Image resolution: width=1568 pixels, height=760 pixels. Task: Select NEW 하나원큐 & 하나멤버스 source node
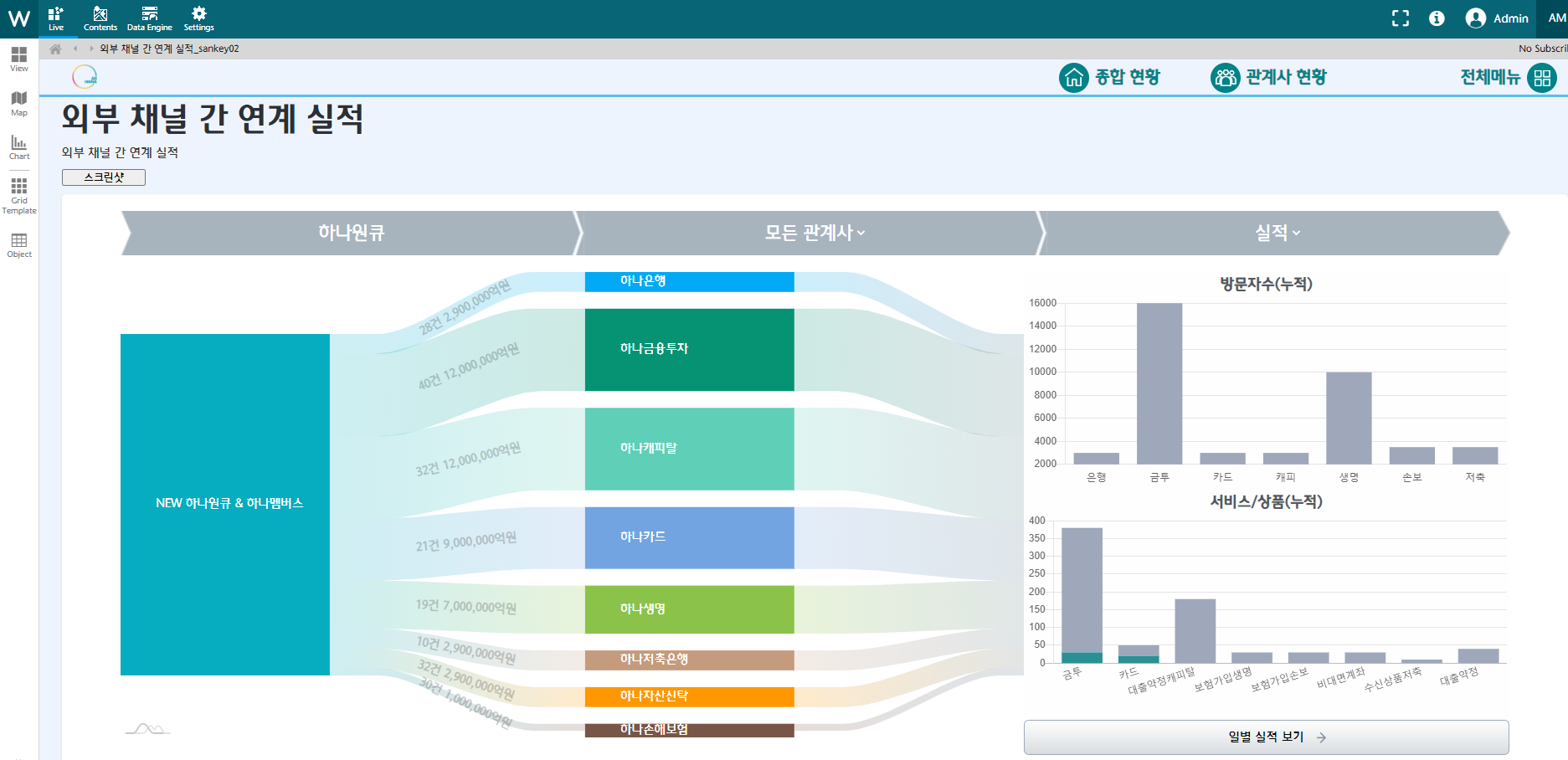225,505
